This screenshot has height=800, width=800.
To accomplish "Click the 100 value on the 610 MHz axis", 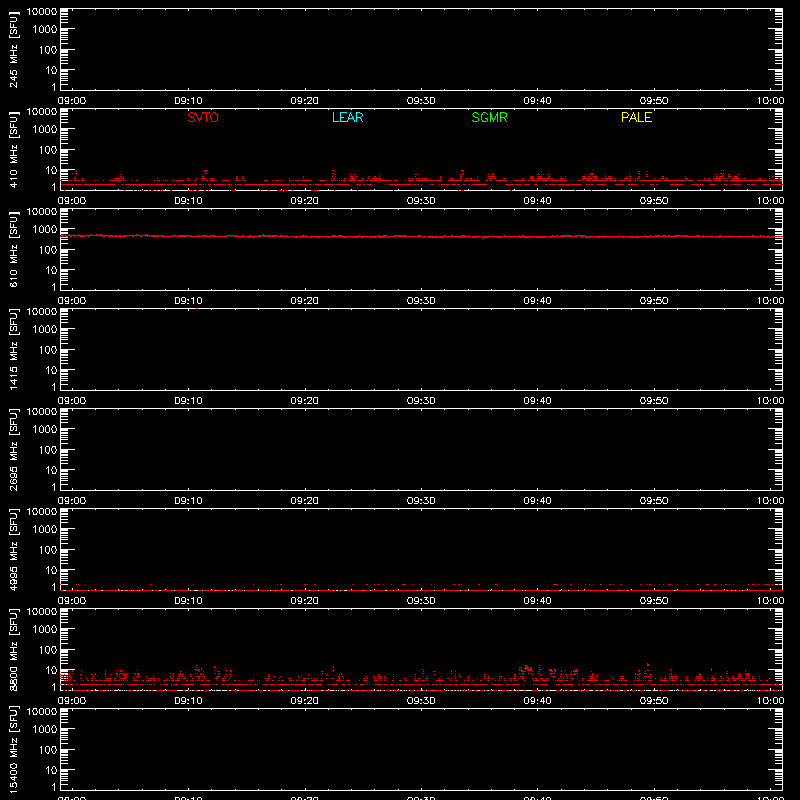I will pyautogui.click(x=48, y=250).
